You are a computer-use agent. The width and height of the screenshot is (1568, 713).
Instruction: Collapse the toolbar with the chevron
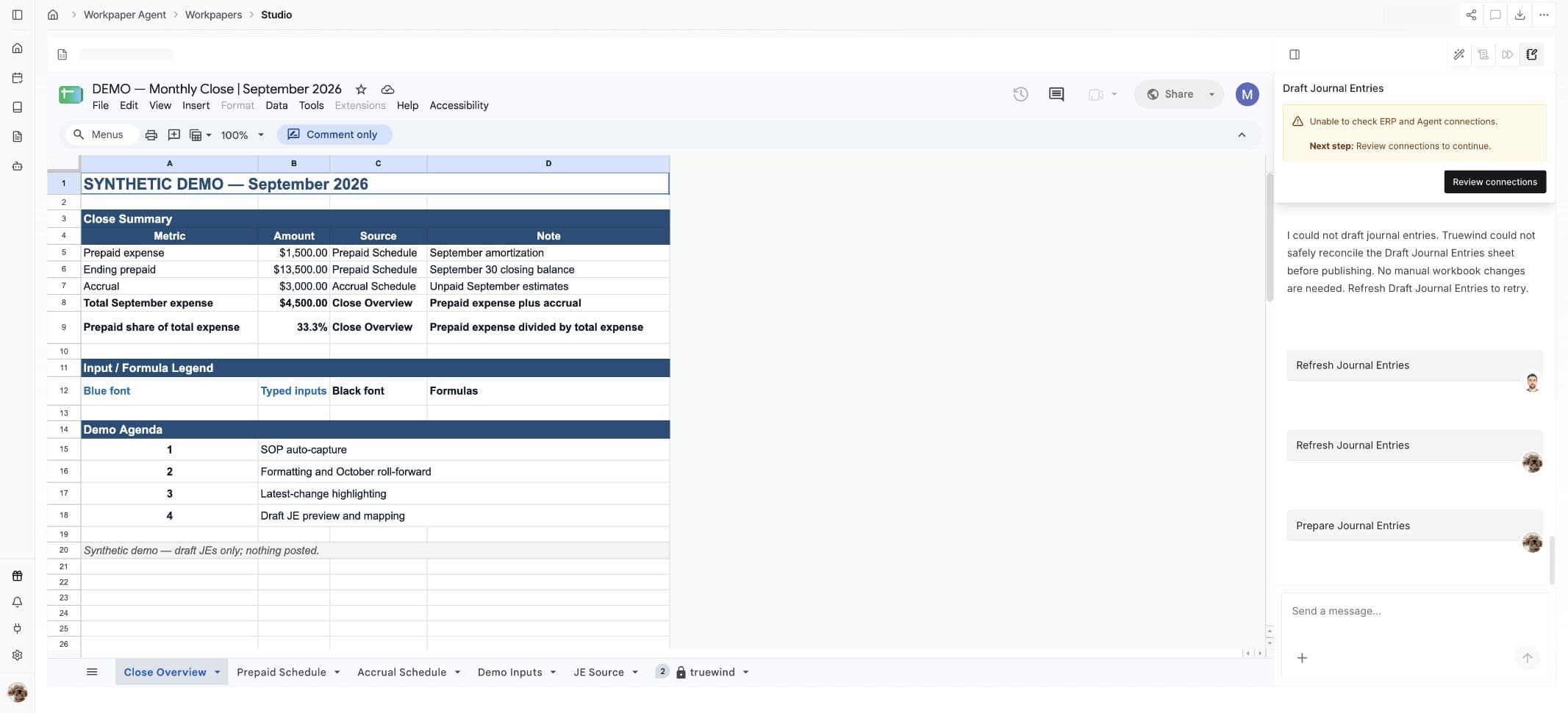1242,135
